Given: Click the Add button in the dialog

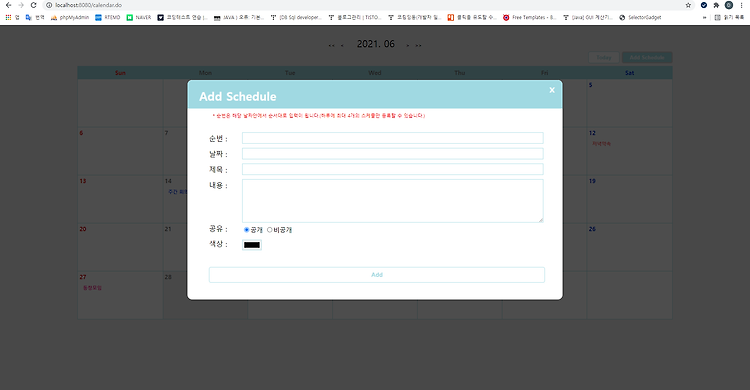Looking at the screenshot, I should coord(377,275).
